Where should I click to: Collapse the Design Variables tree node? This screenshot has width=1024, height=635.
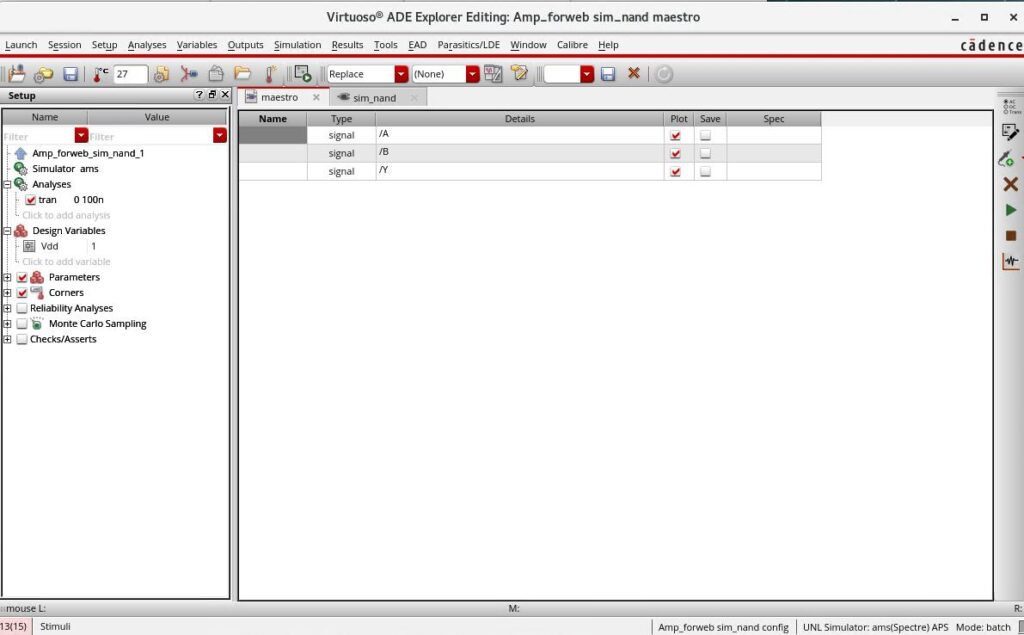click(7, 231)
